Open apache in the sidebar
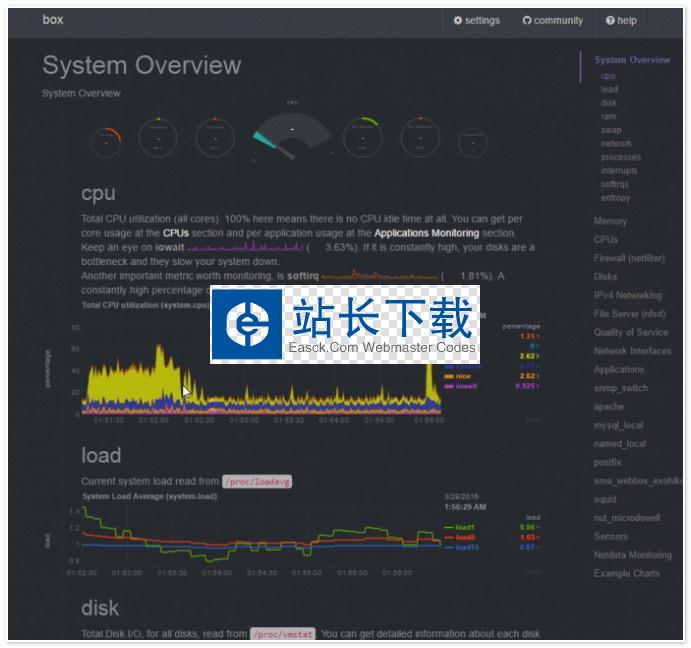The height and width of the screenshot is (648, 691). pos(609,406)
